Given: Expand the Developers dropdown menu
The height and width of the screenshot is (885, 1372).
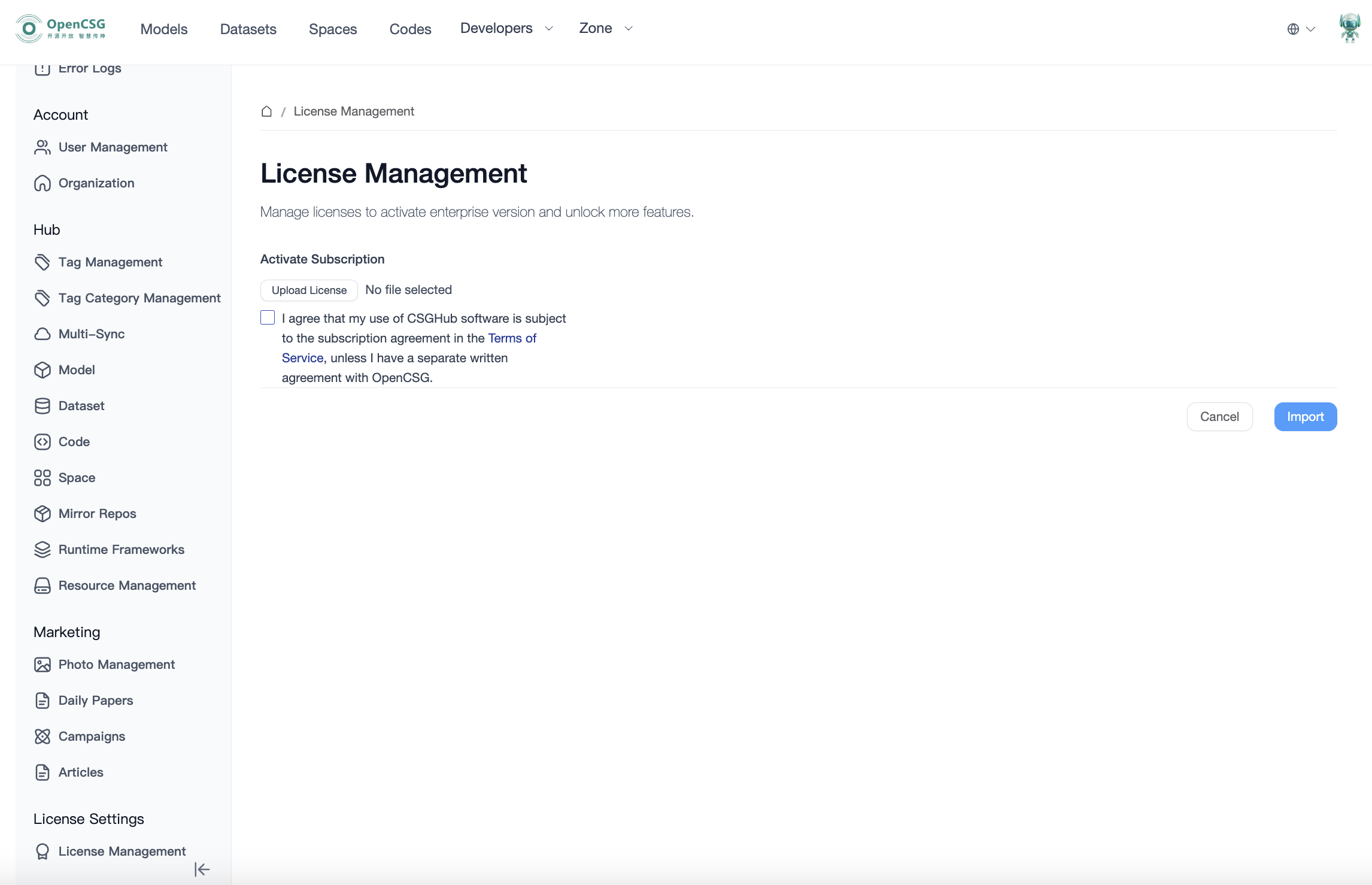Looking at the screenshot, I should point(506,28).
